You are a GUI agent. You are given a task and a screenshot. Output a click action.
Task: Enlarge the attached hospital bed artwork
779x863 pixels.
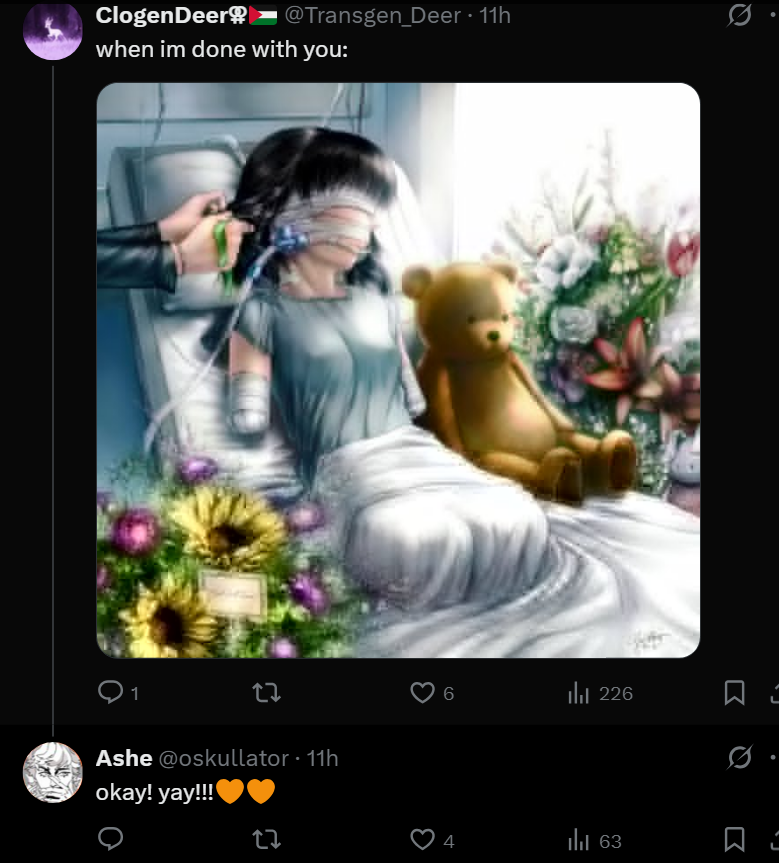pyautogui.click(x=398, y=370)
